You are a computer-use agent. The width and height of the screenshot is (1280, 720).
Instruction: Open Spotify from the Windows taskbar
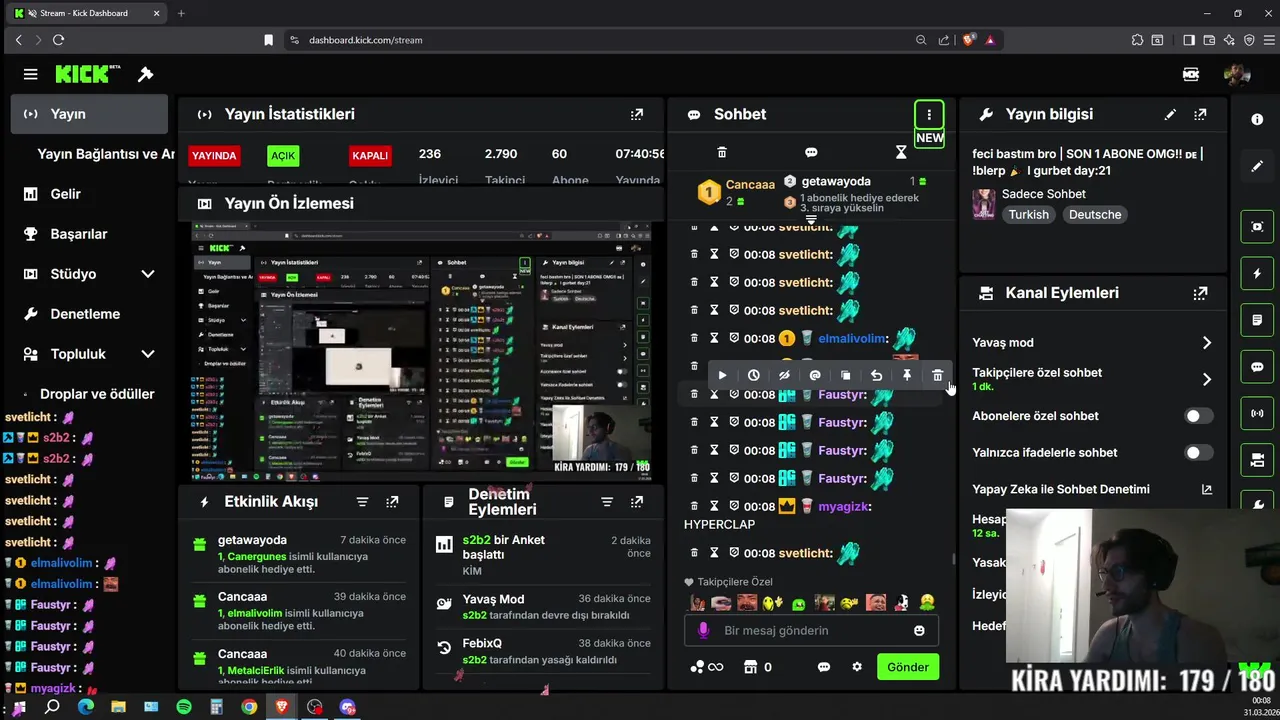click(184, 707)
